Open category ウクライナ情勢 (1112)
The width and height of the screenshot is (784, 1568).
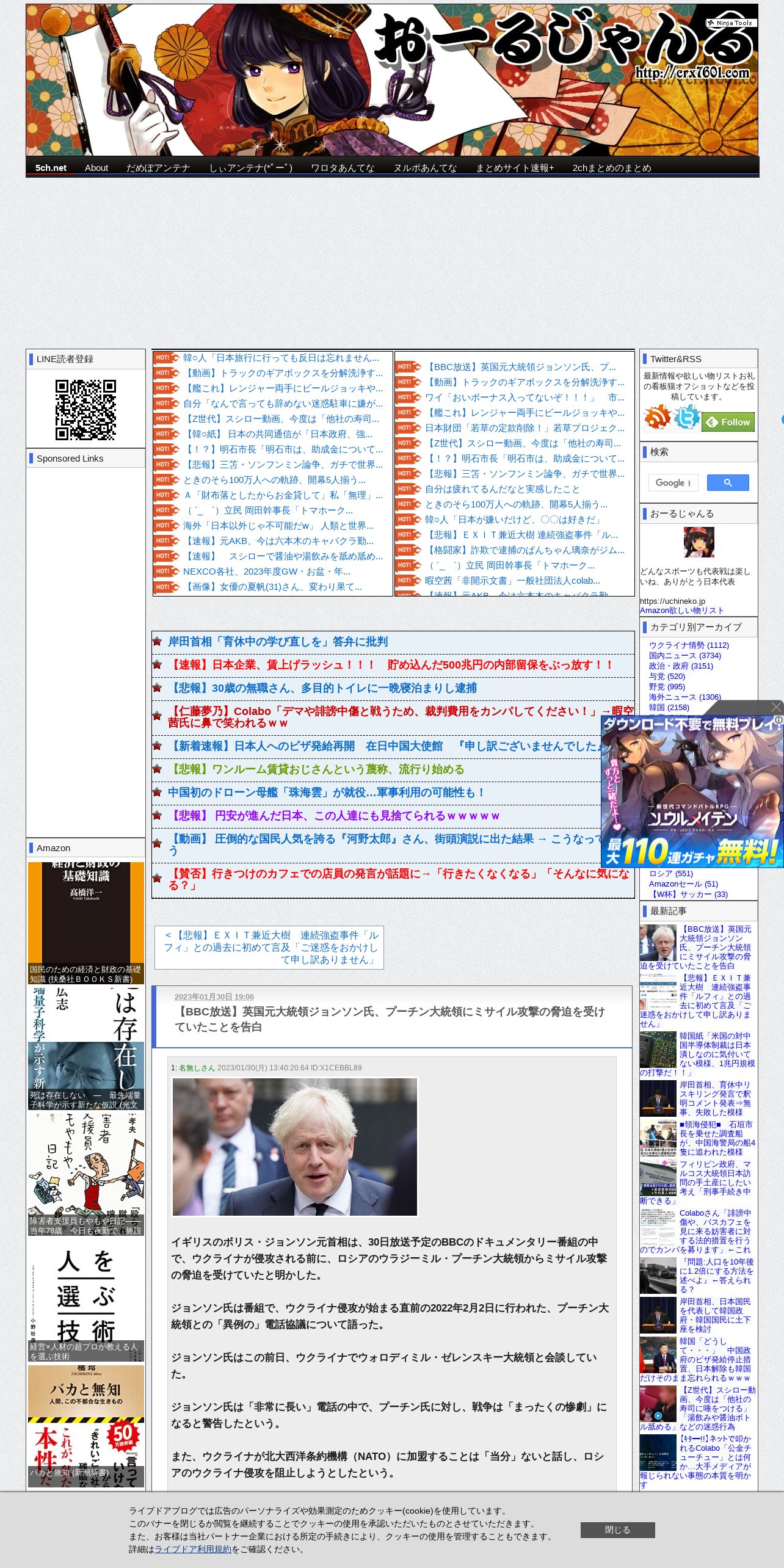[x=689, y=645]
